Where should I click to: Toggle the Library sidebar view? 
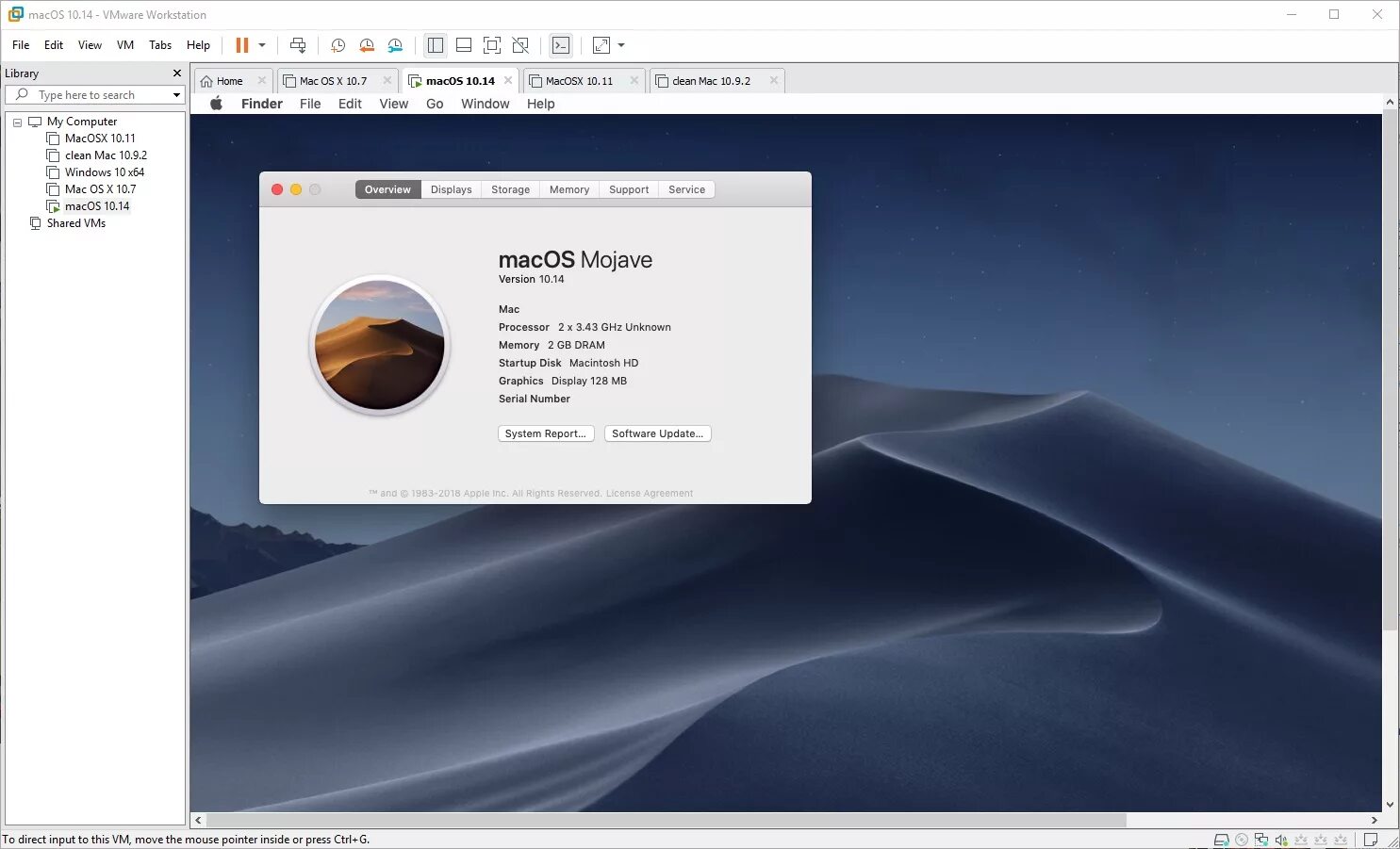(435, 45)
